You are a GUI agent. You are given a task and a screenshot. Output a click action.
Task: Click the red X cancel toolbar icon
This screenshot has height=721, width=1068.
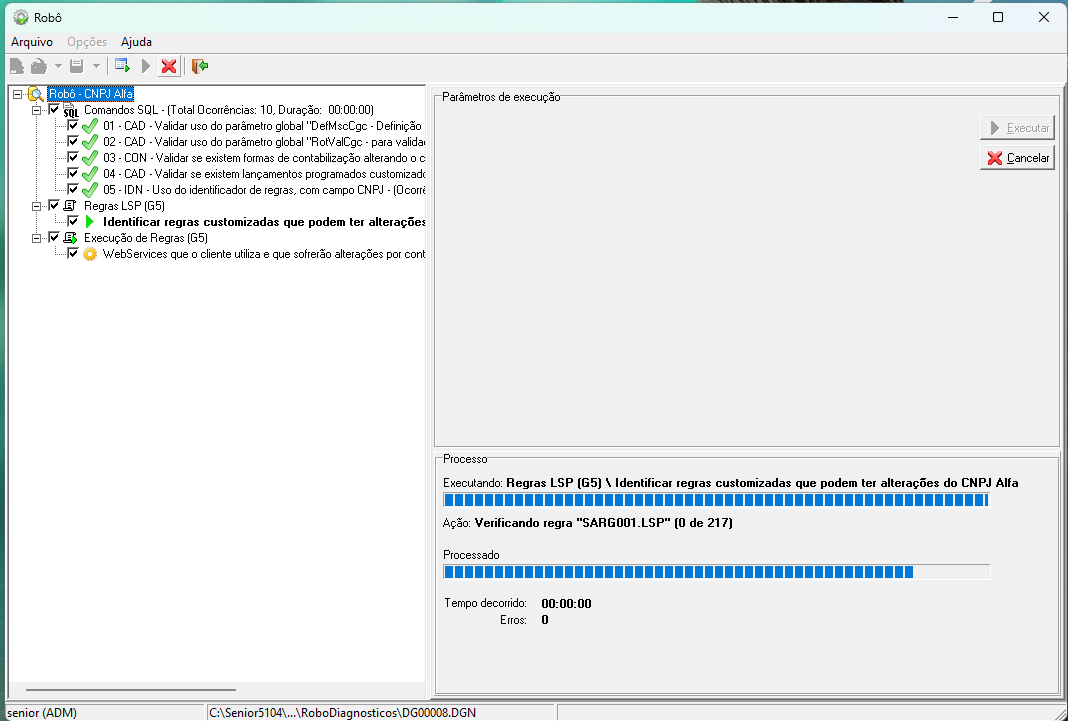[169, 66]
